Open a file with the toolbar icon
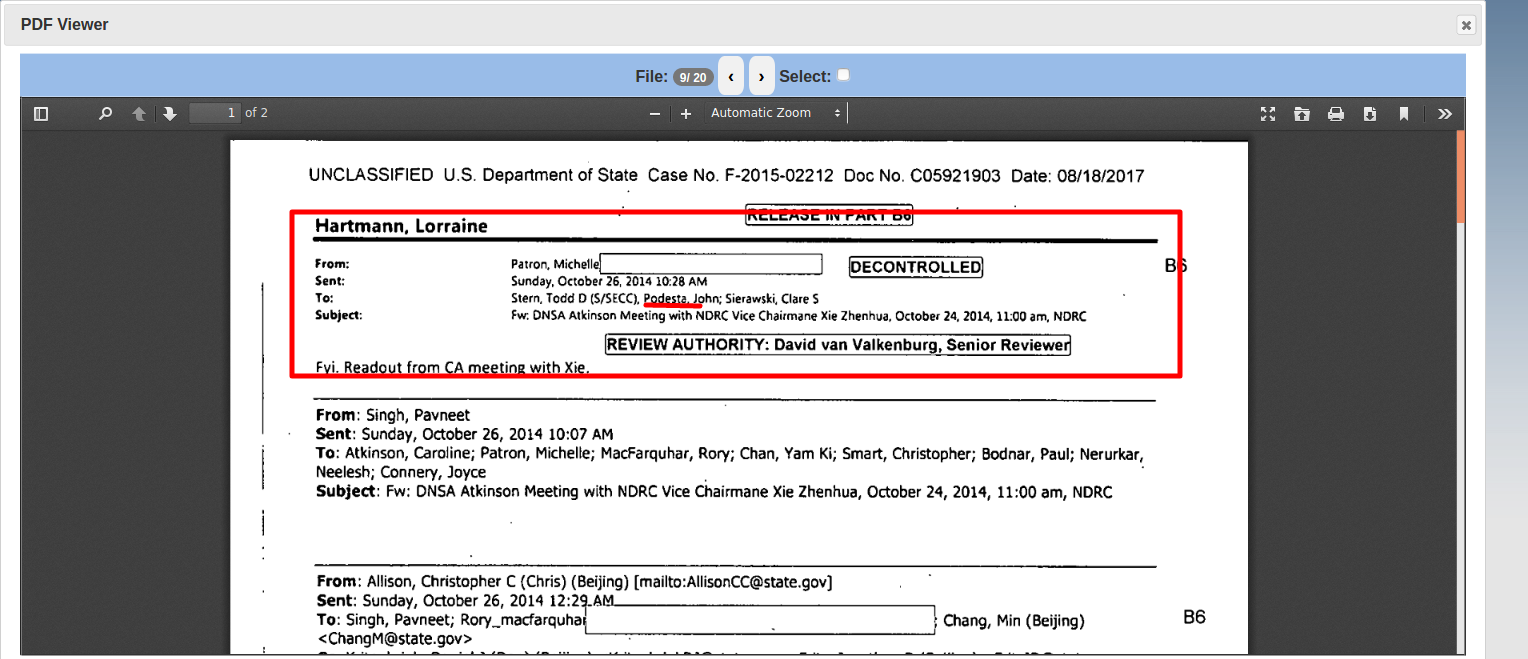 pyautogui.click(x=1301, y=114)
